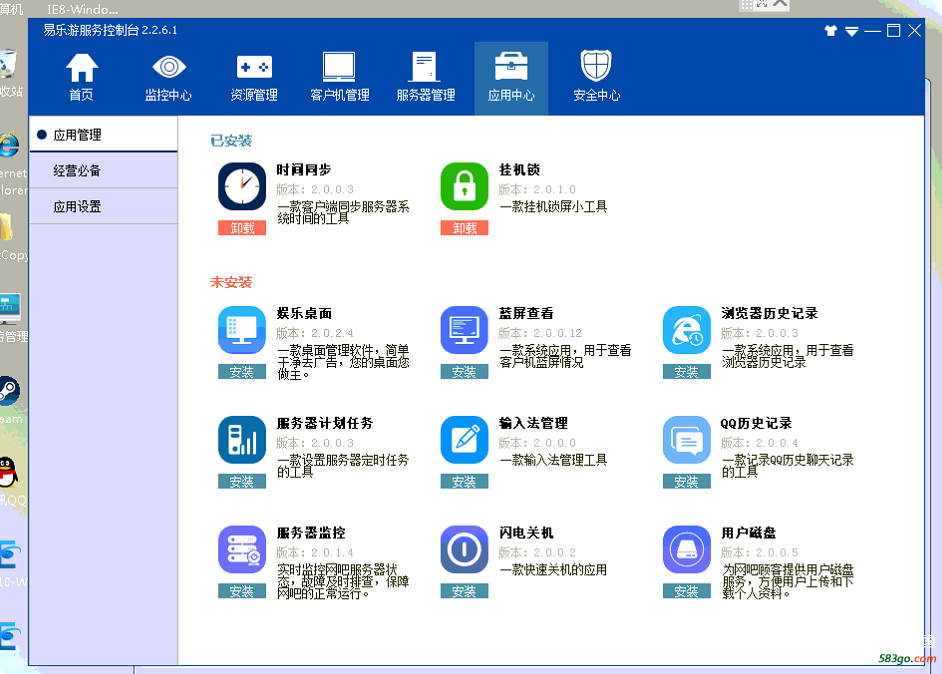This screenshot has height=674, width=942.
Task: Click the 输入法管理 title text
Action: tap(533, 424)
